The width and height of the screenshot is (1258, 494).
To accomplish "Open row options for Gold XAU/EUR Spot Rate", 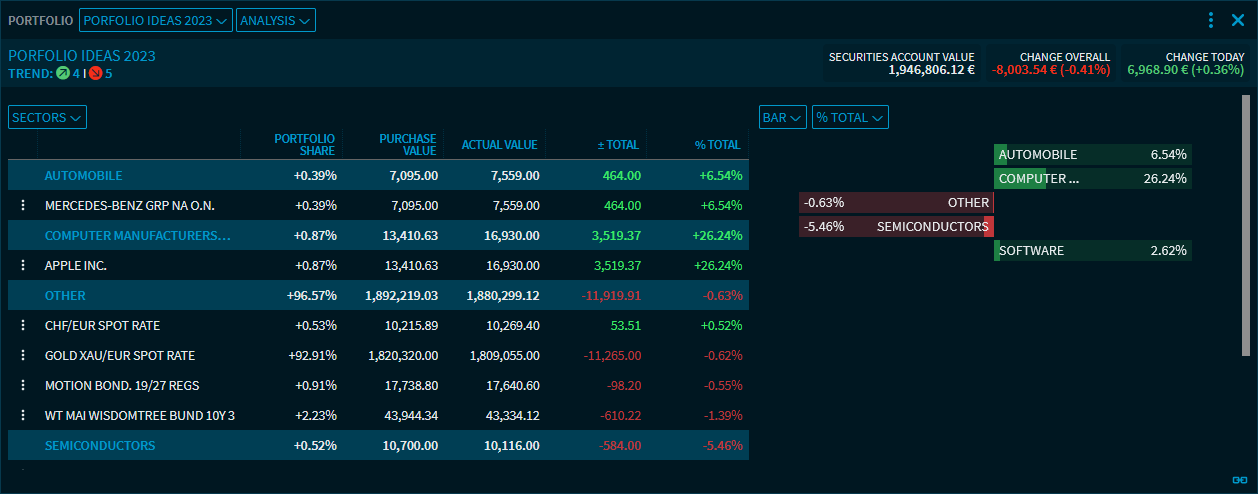I will pos(22,355).
